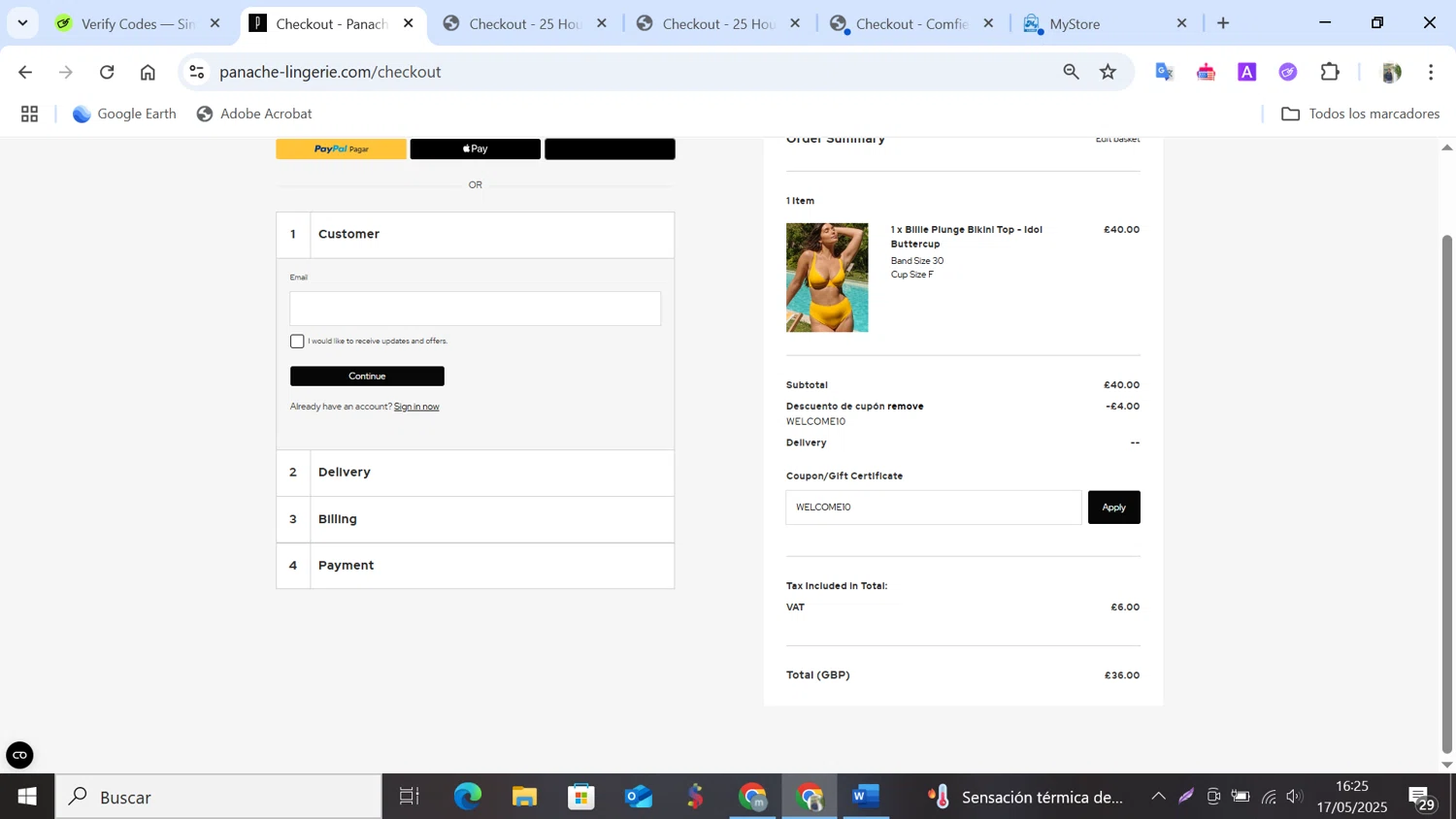
Task: Bookmark this page with the star icon
Action: pos(1108,72)
